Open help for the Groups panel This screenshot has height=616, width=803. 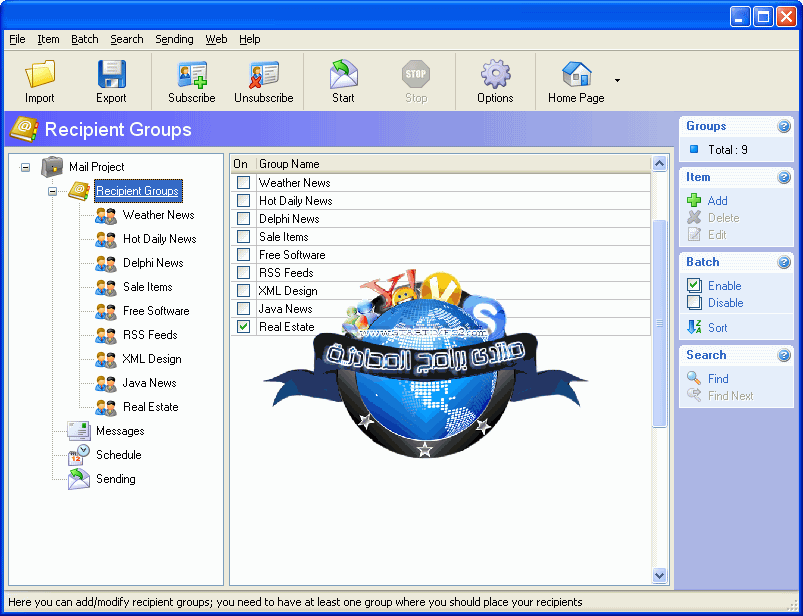tap(784, 126)
